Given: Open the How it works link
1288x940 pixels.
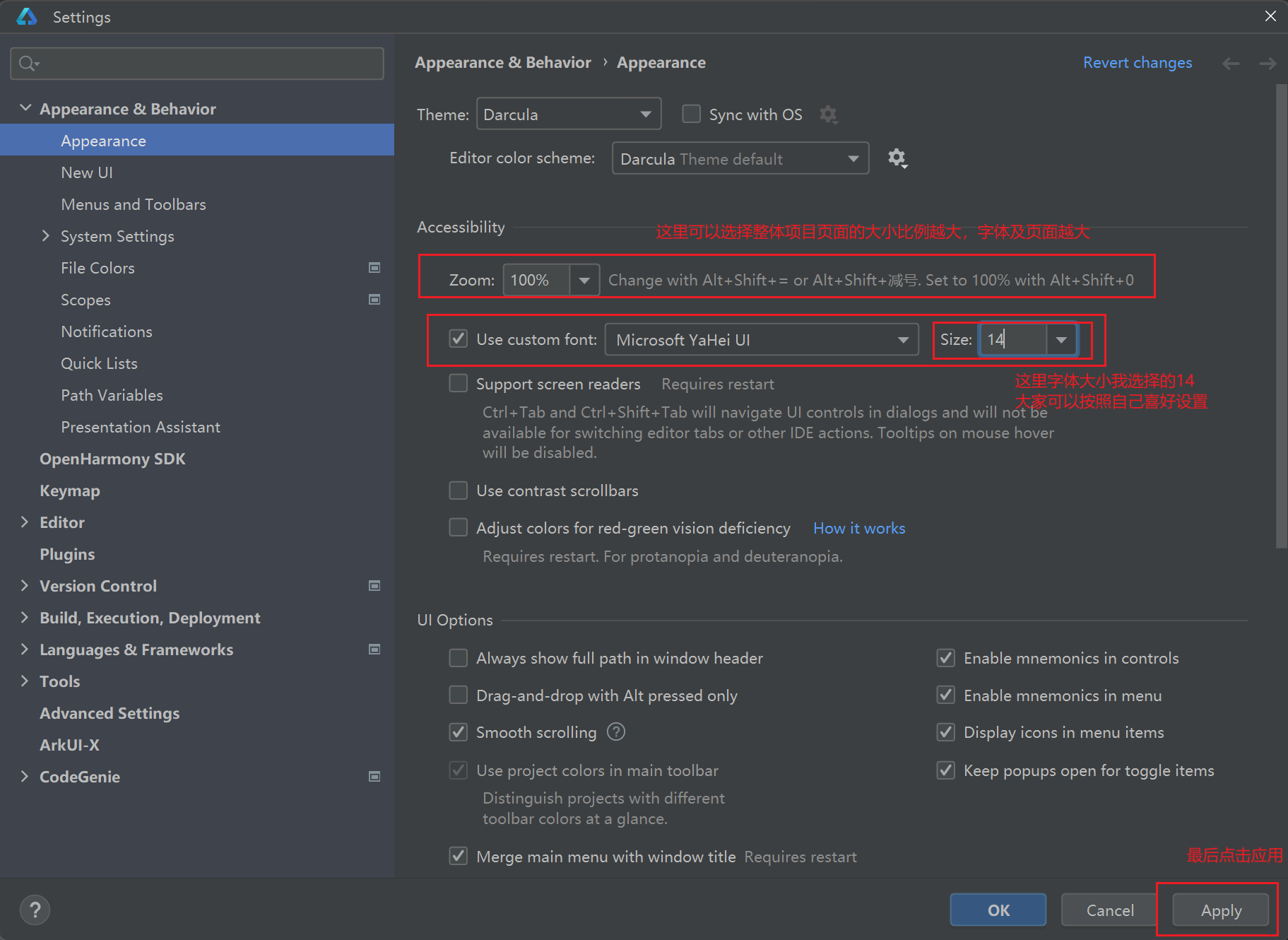Looking at the screenshot, I should coord(858,528).
